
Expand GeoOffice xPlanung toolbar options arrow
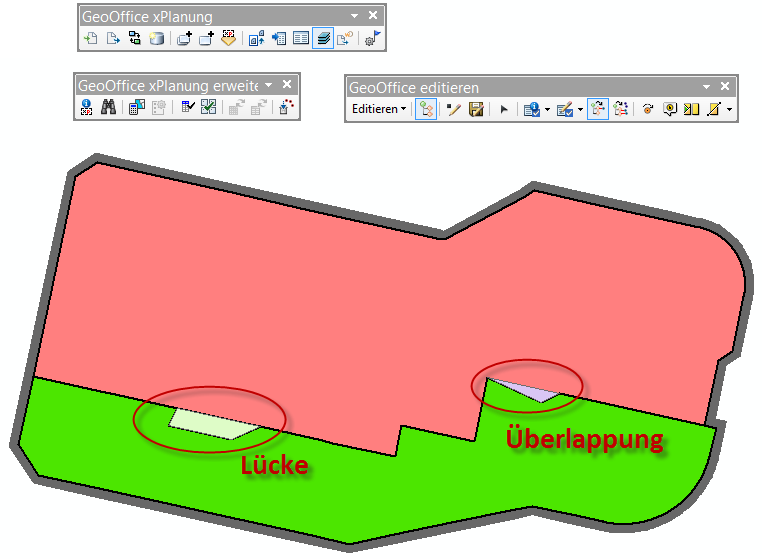coord(354,16)
